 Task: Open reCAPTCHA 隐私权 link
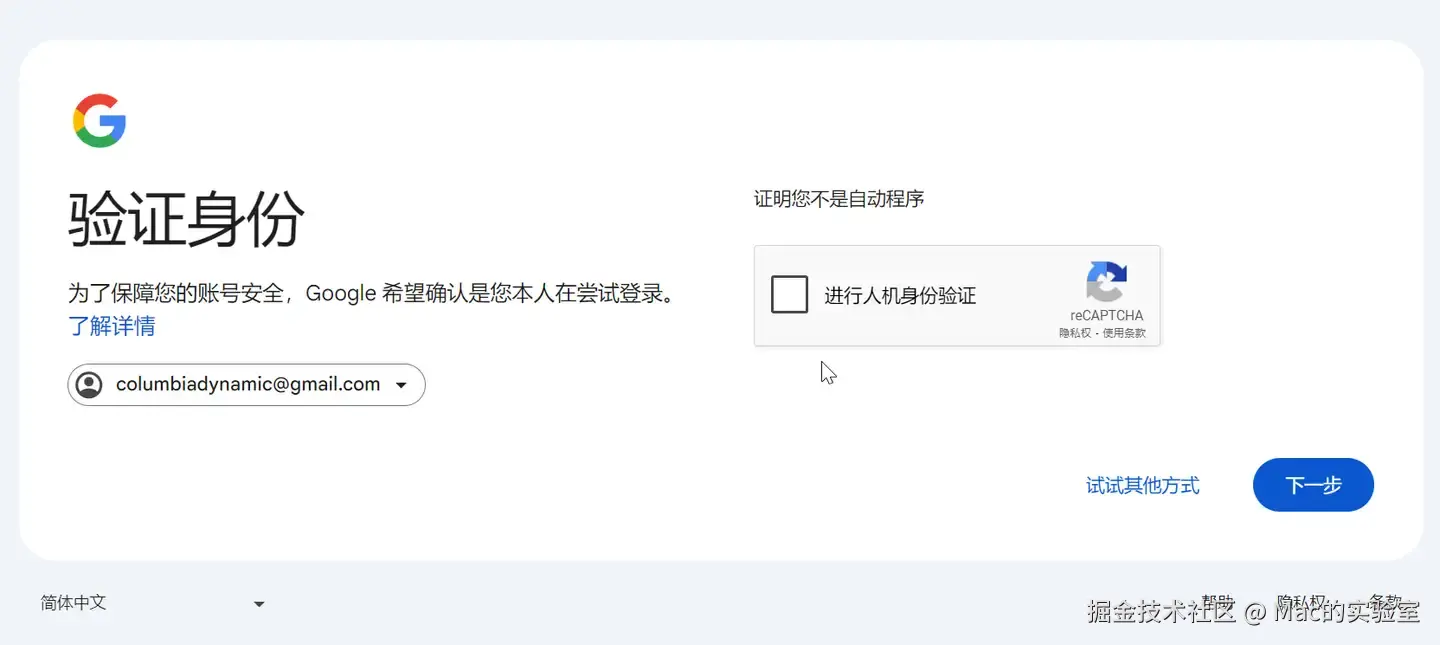click(1075, 333)
